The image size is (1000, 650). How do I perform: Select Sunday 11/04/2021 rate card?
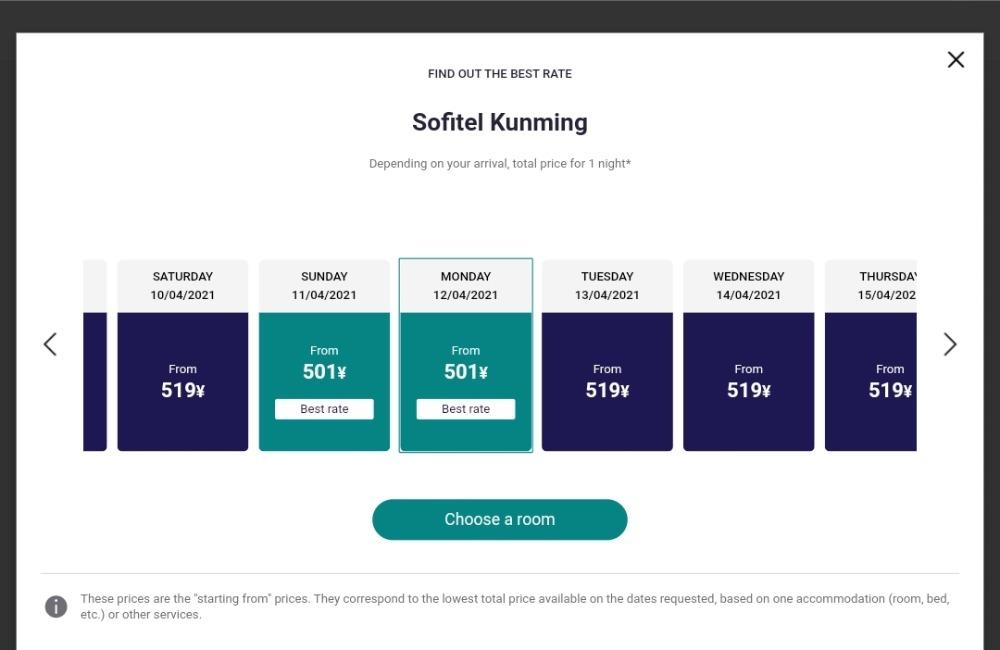(324, 355)
